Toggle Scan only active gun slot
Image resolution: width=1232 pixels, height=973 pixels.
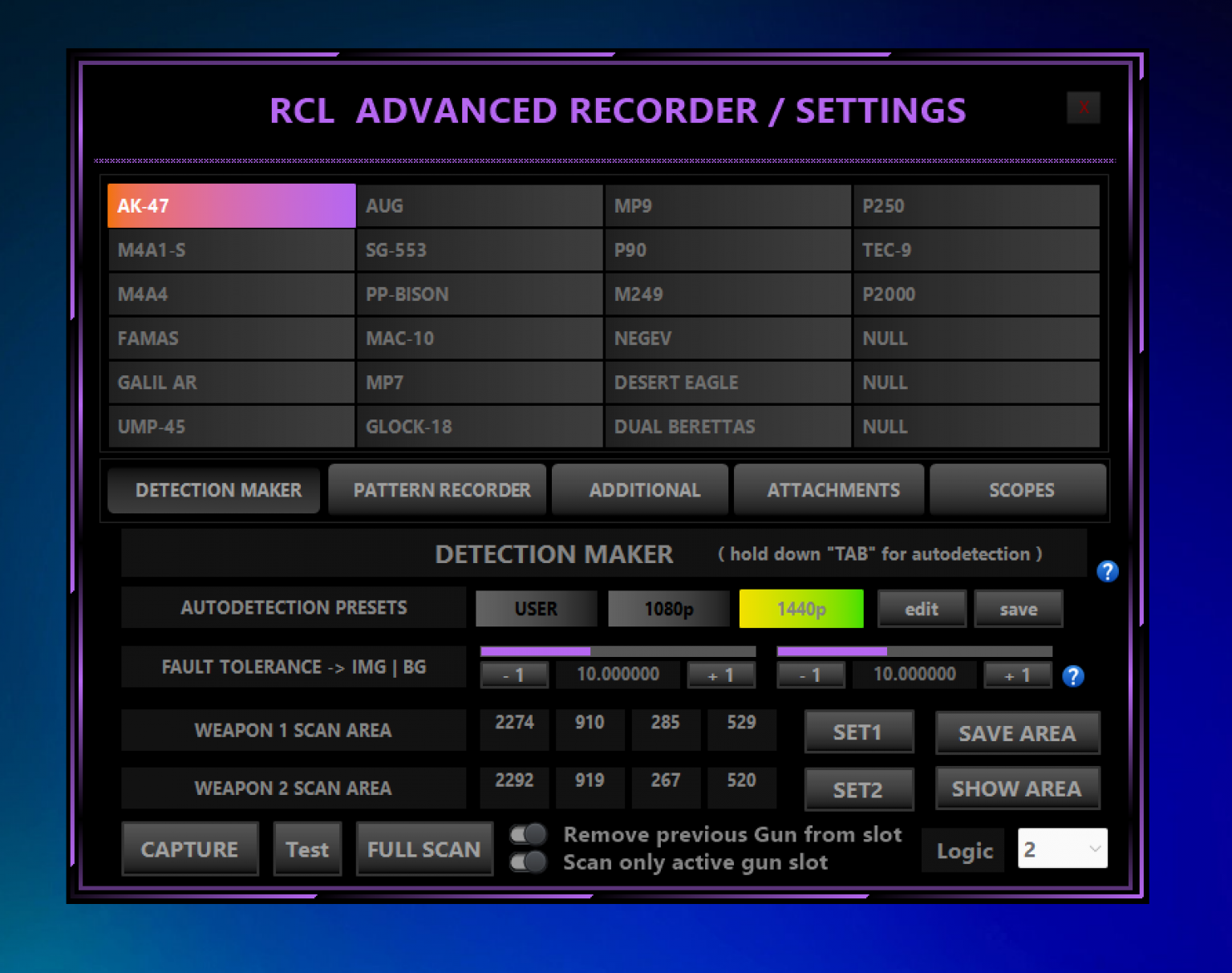click(527, 862)
